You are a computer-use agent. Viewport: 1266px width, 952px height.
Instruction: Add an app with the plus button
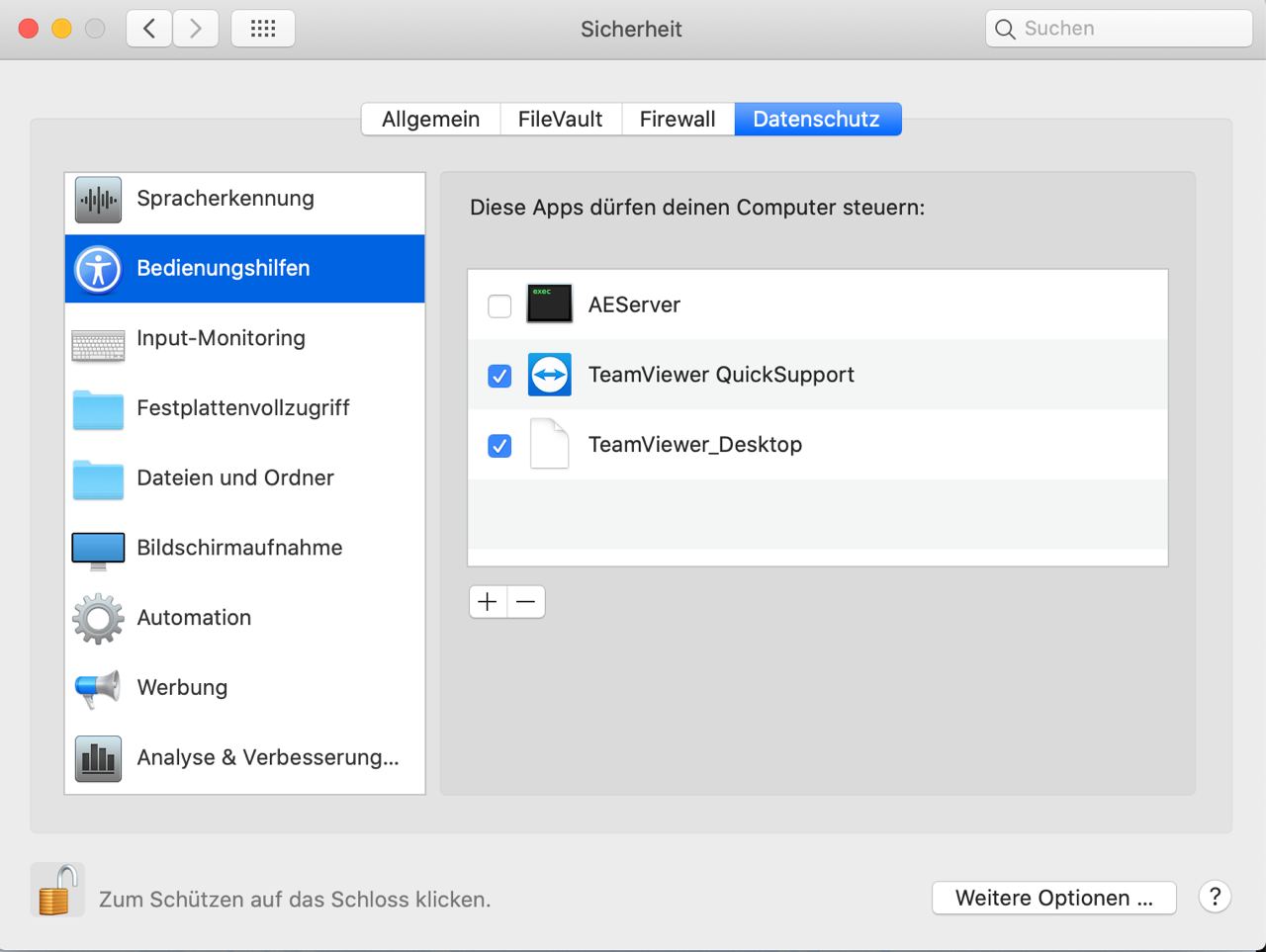coord(488,601)
